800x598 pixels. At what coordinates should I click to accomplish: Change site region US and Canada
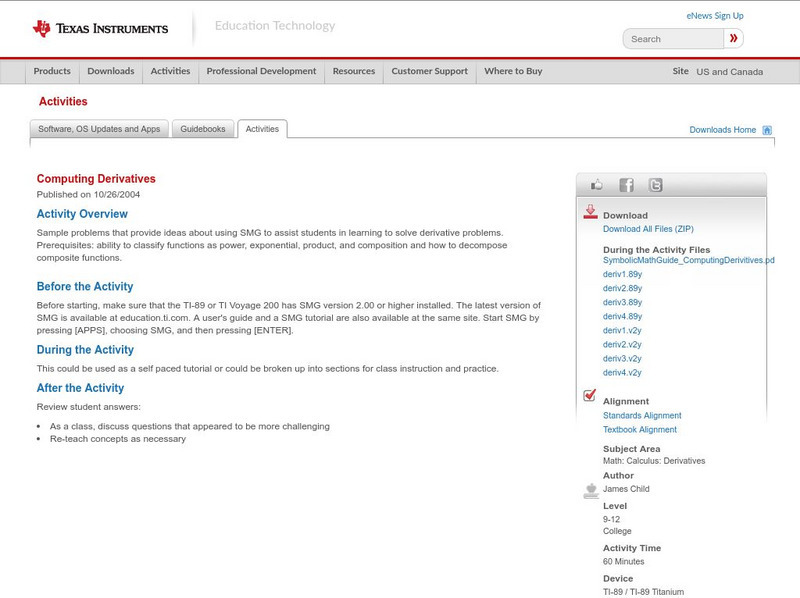[730, 72]
